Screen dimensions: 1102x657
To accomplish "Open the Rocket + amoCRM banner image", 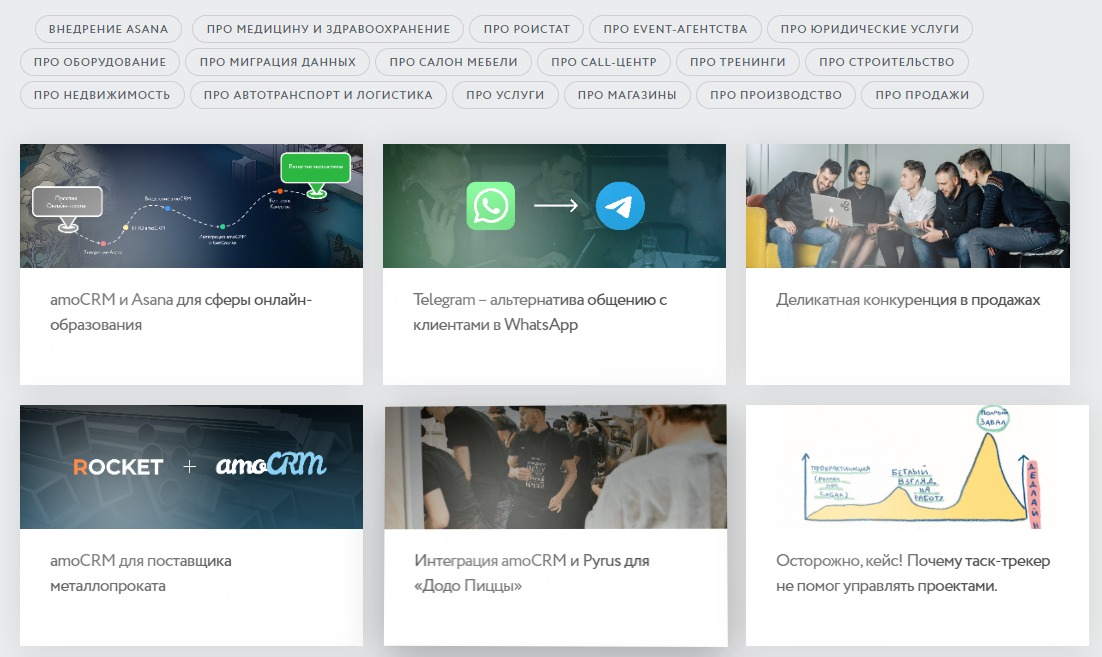I will point(191,467).
